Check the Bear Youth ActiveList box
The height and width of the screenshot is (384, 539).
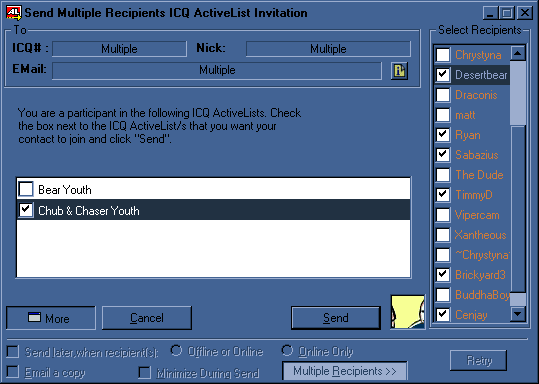pyautogui.click(x=26, y=189)
